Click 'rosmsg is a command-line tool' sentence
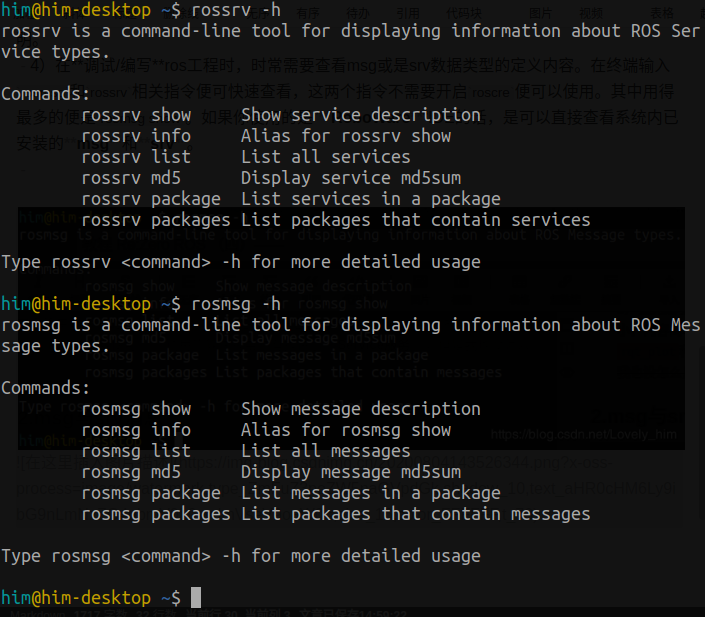705x617 pixels. click(351, 325)
